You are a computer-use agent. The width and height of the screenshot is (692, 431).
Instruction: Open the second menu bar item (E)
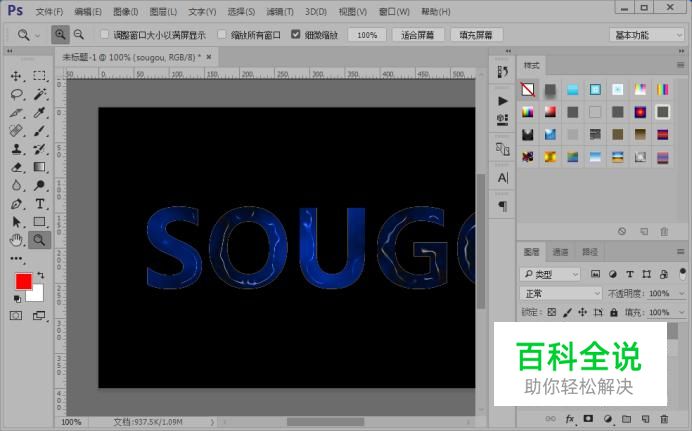[x=88, y=12]
